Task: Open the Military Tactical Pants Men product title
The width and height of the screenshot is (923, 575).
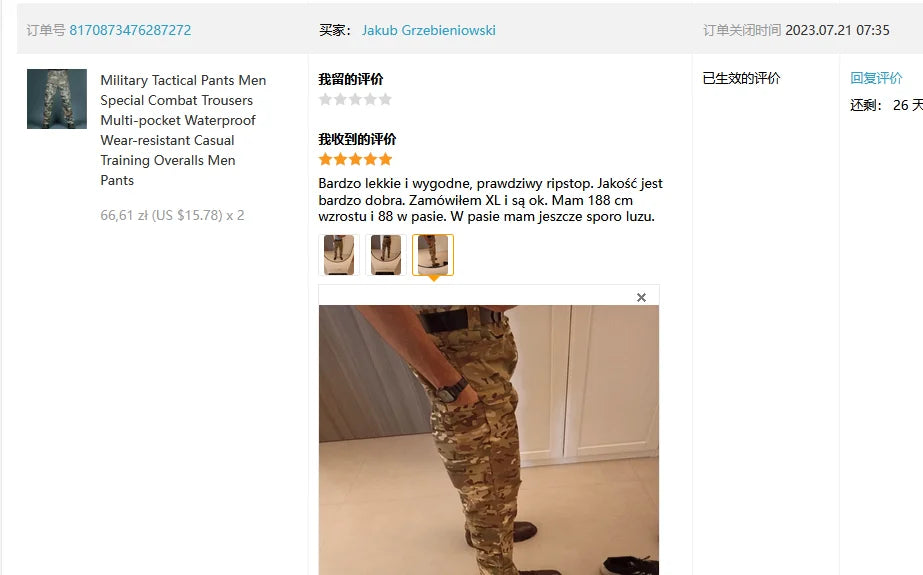Action: pos(183,130)
